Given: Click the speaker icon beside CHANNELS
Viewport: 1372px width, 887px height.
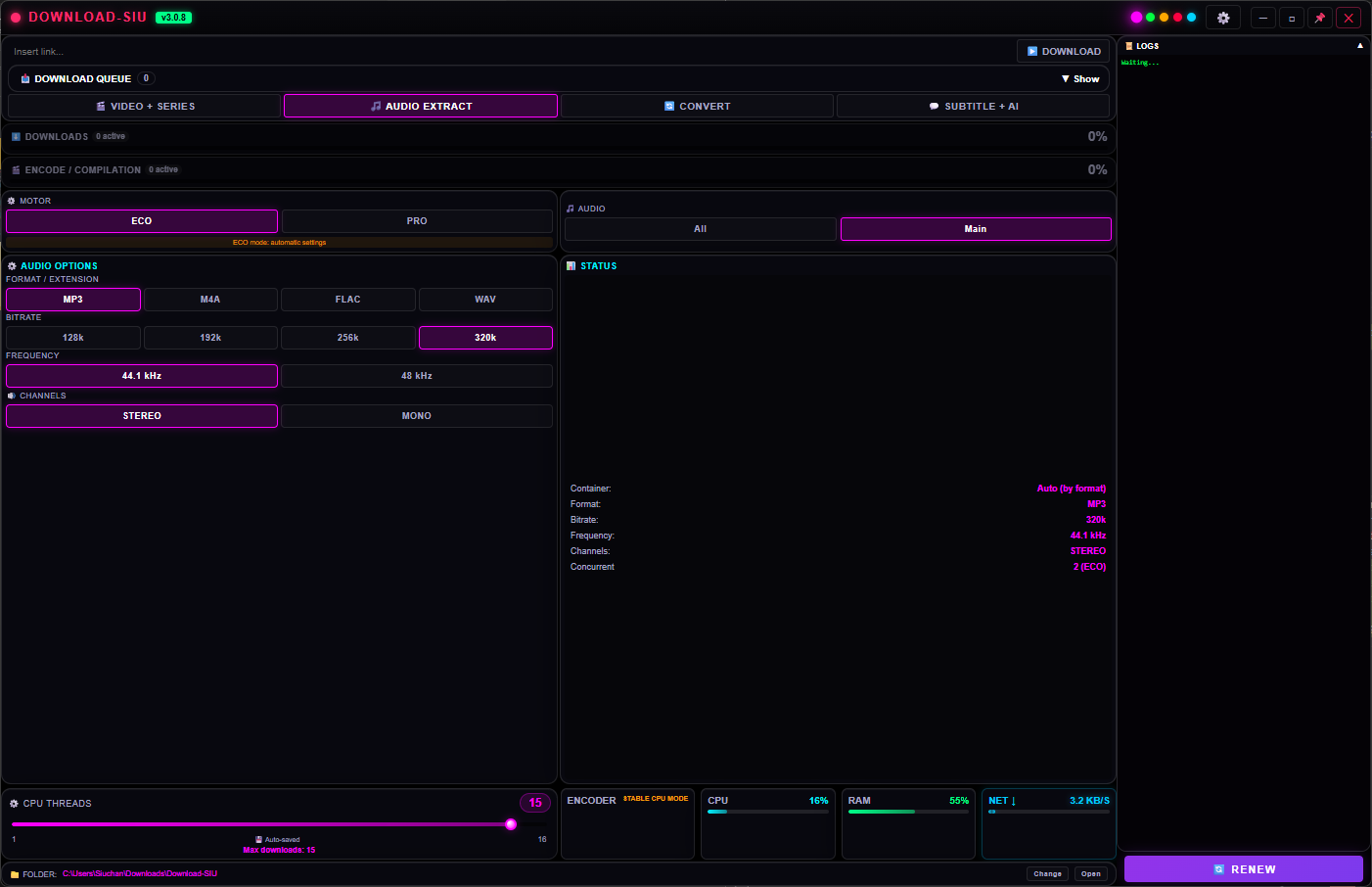Looking at the screenshot, I should coord(12,396).
